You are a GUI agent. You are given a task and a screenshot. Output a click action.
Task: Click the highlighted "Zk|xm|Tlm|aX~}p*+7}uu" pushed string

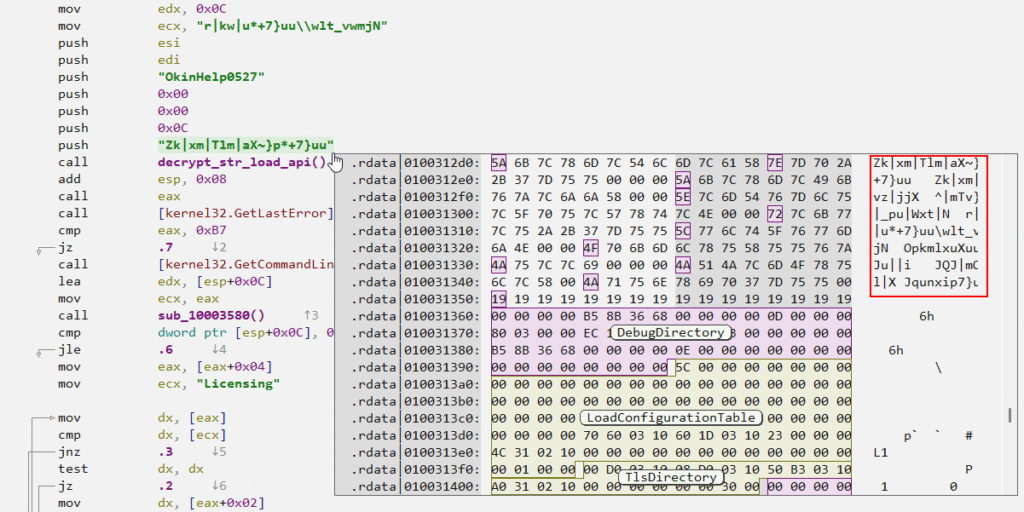click(x=245, y=145)
